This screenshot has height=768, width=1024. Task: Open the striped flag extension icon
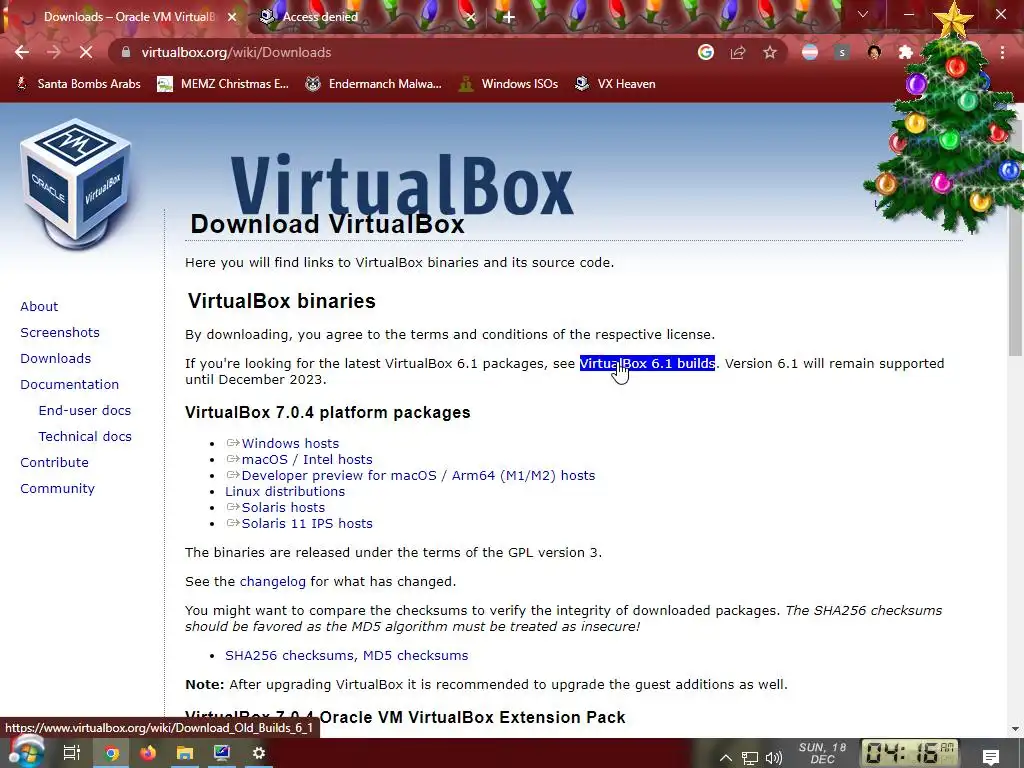[x=810, y=52]
